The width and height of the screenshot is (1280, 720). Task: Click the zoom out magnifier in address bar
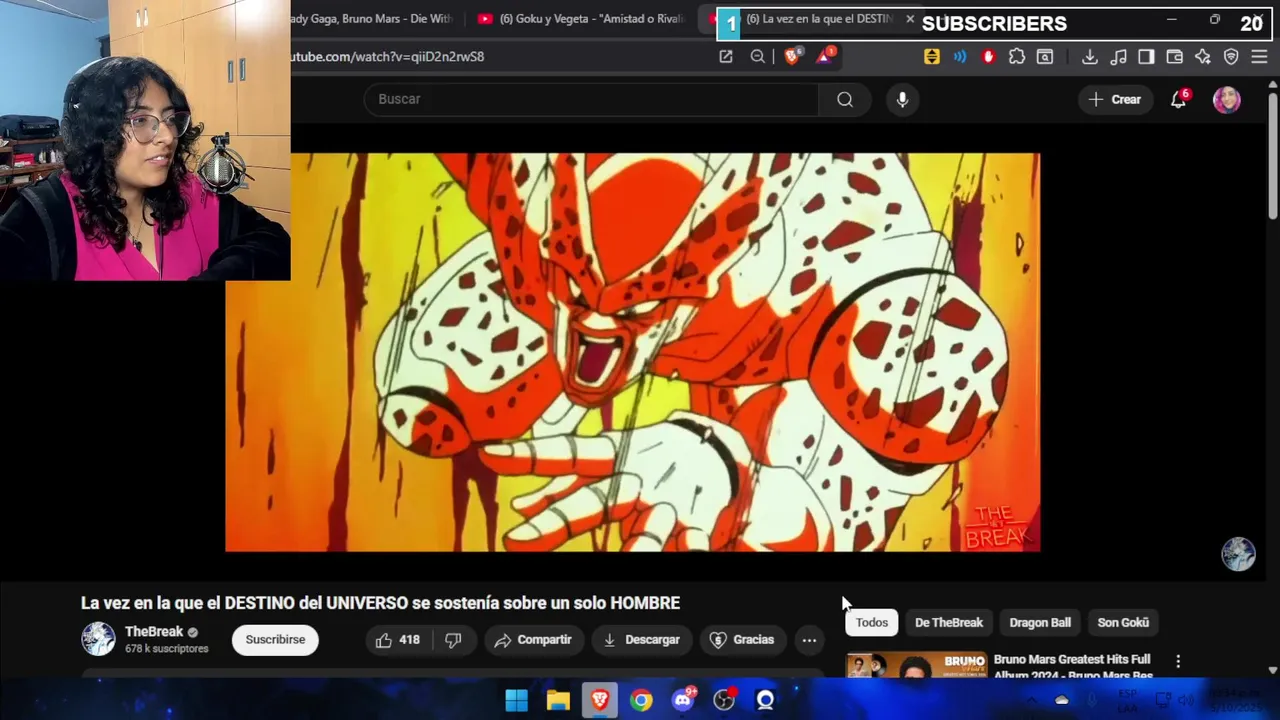(x=758, y=57)
